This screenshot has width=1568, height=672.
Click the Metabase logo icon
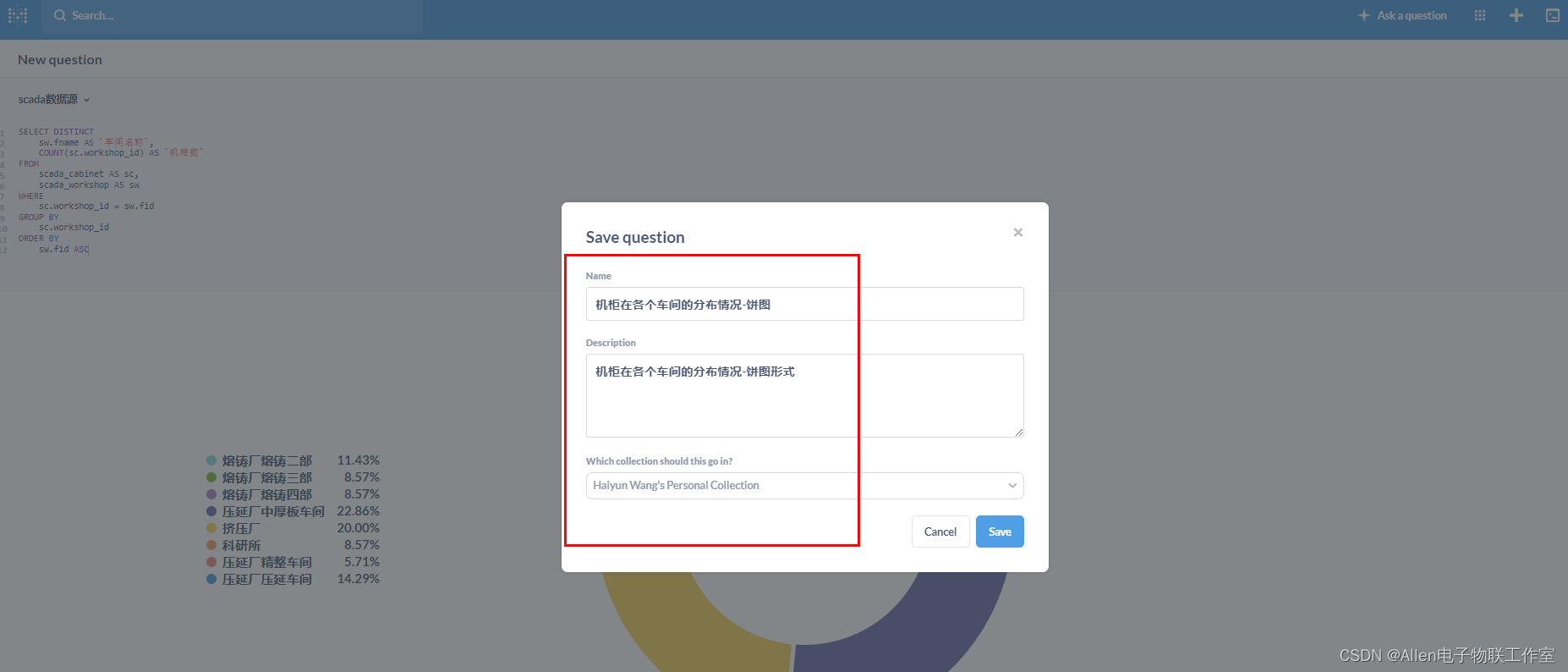tap(18, 15)
